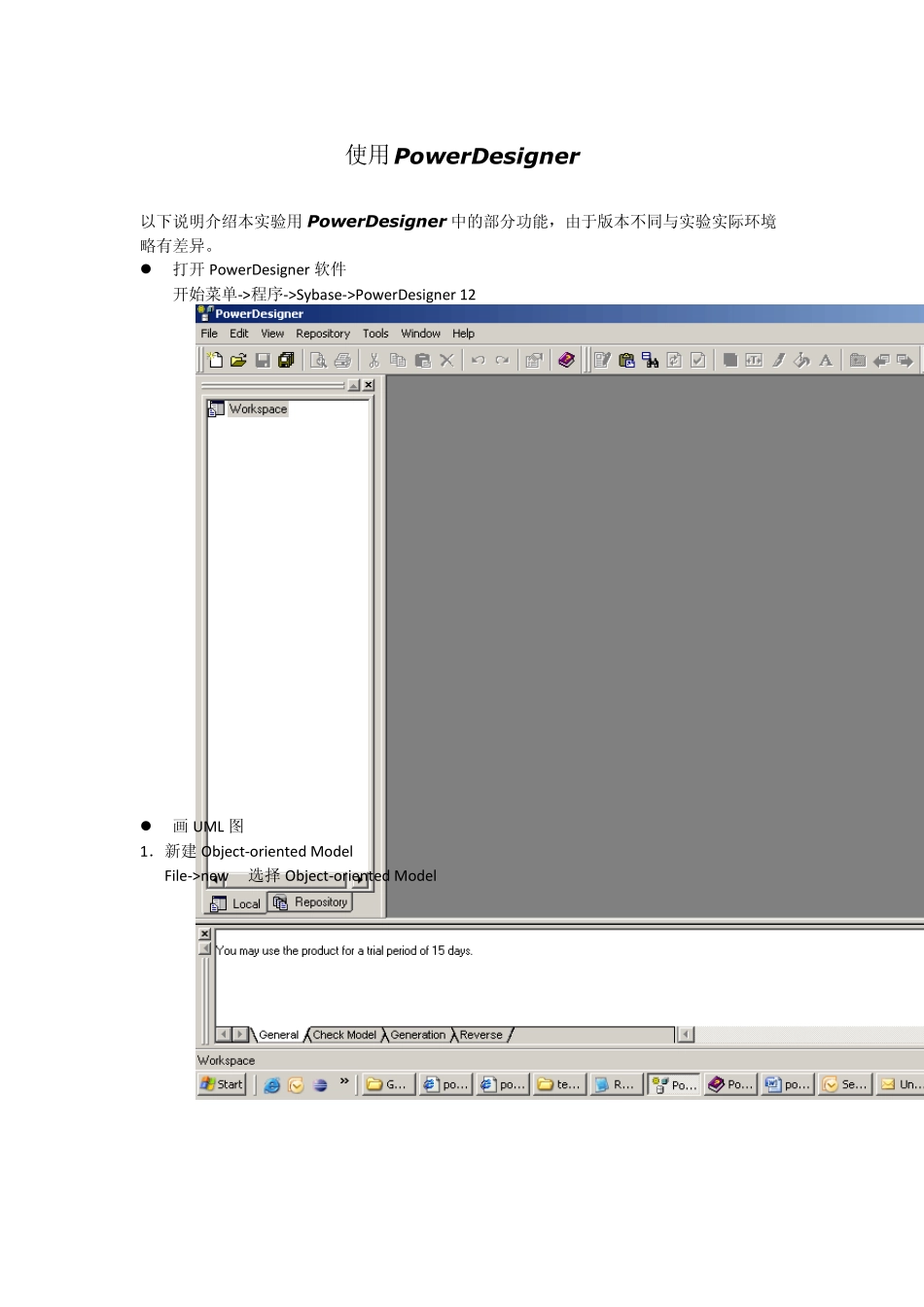924x1307 pixels.
Task: Open the Edit menu
Action: click(239, 334)
